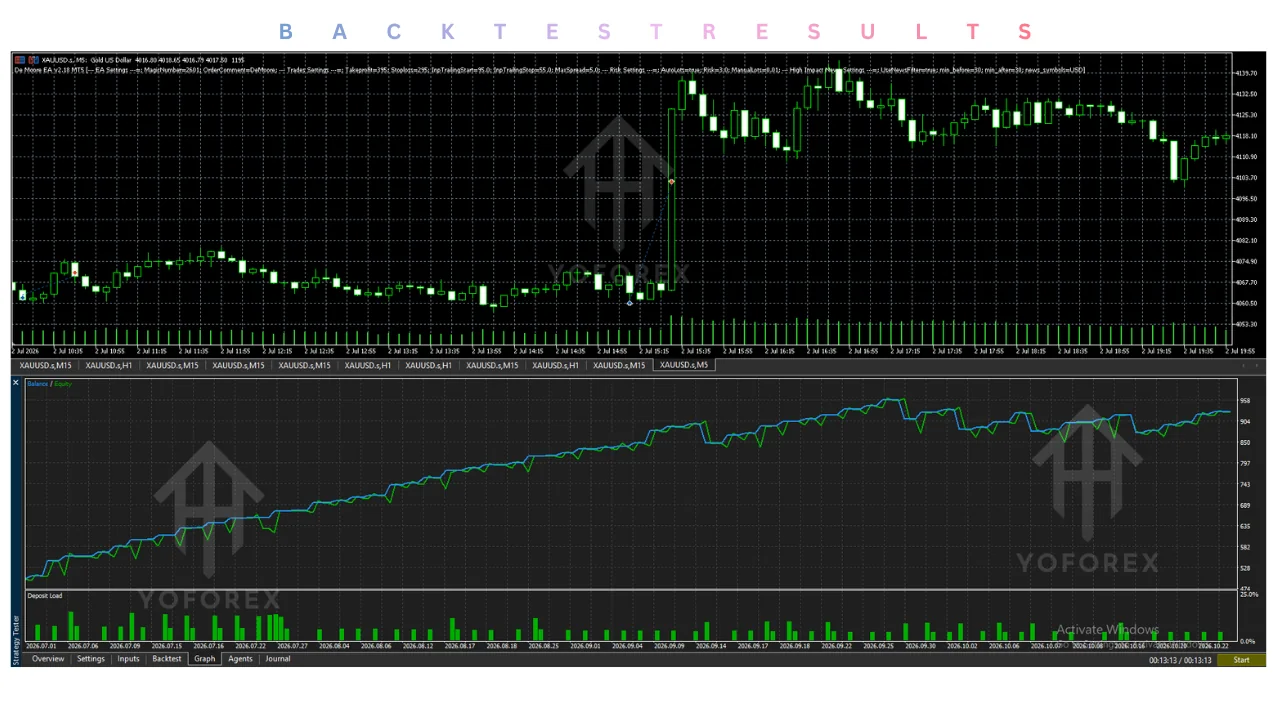Switch to the active XAUUSD.s,M5 chart tab
1280x720 pixels.
[x=684, y=365]
